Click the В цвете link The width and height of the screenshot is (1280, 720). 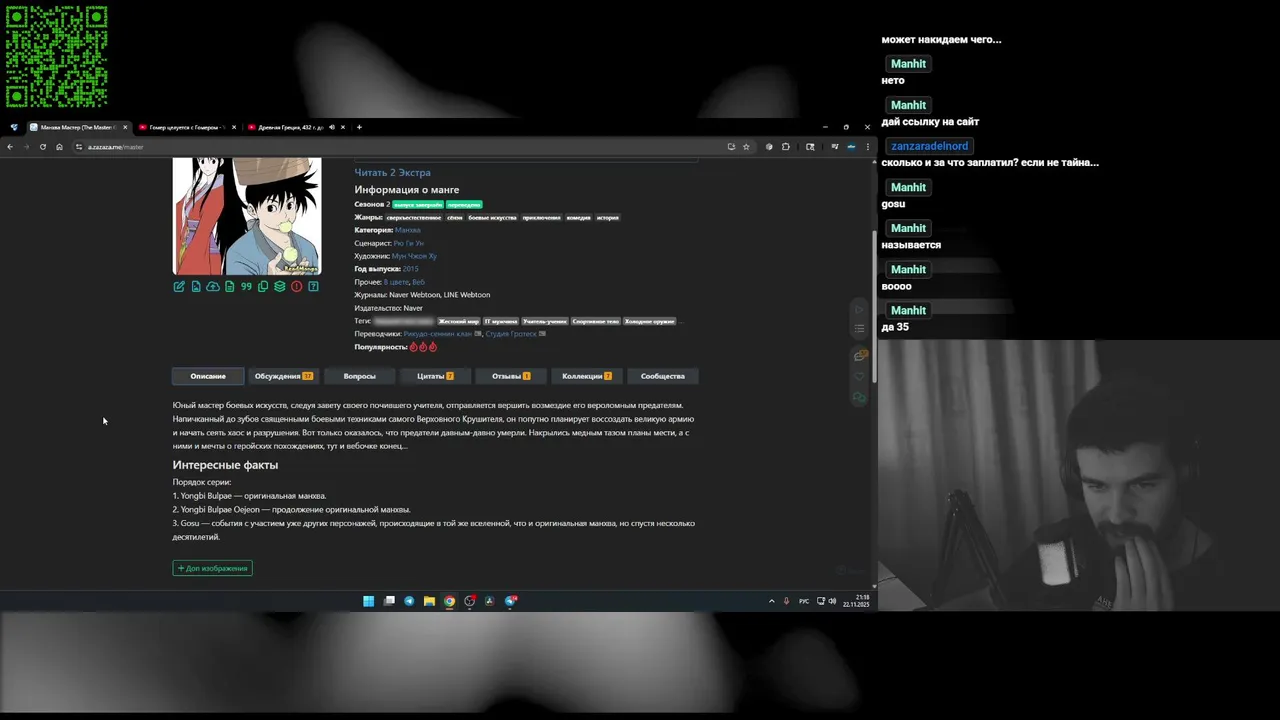(x=396, y=282)
